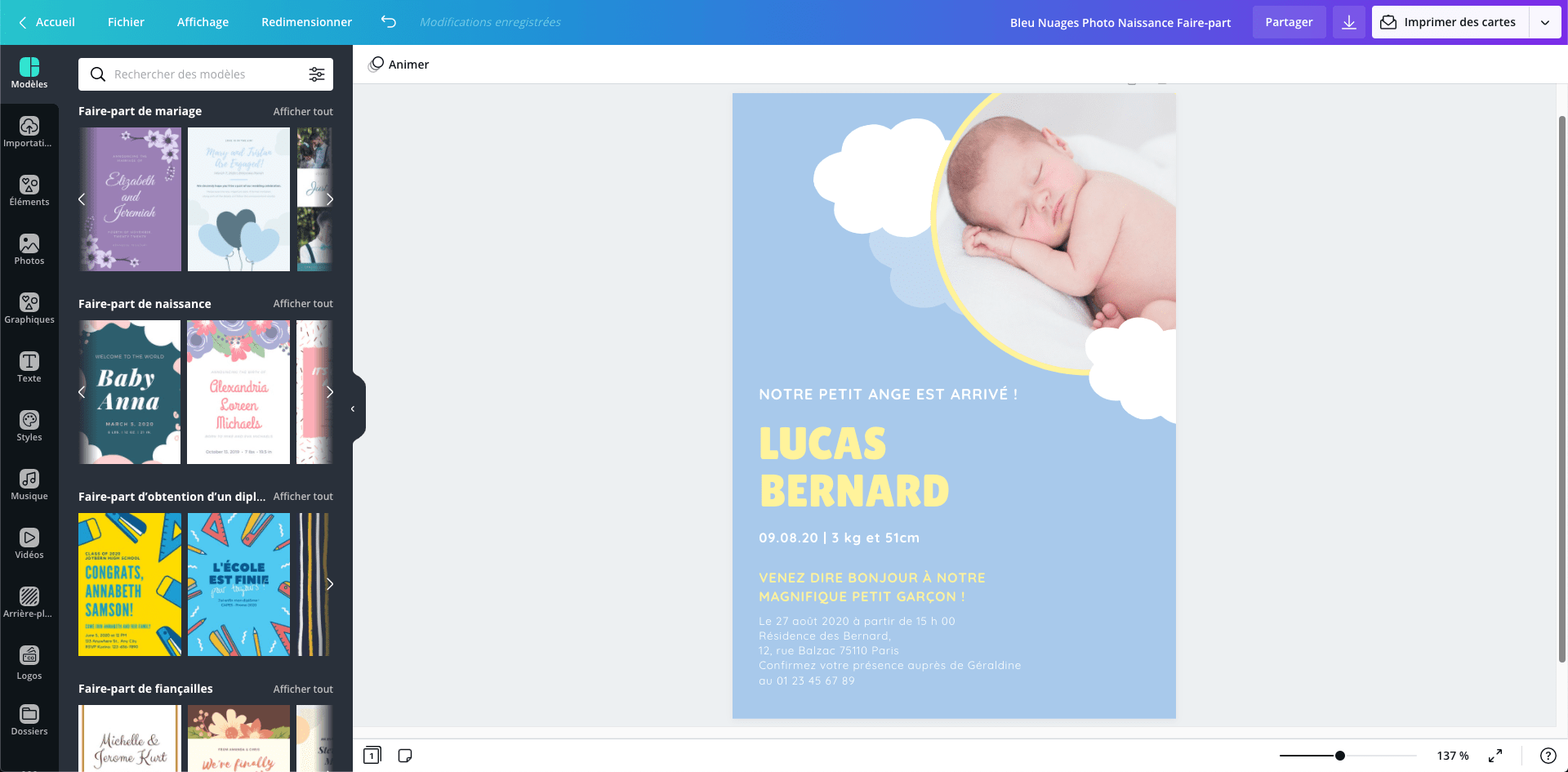Click the 137 % zoom value
Viewport: 1568px width, 772px height.
[x=1453, y=756]
